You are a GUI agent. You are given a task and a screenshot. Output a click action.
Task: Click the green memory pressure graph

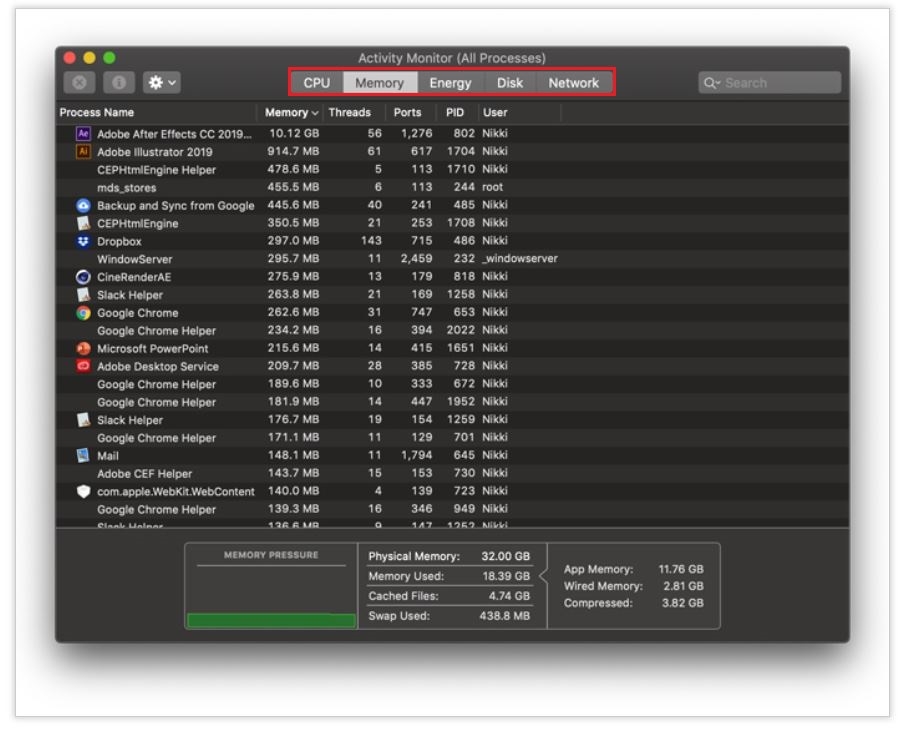click(x=271, y=620)
